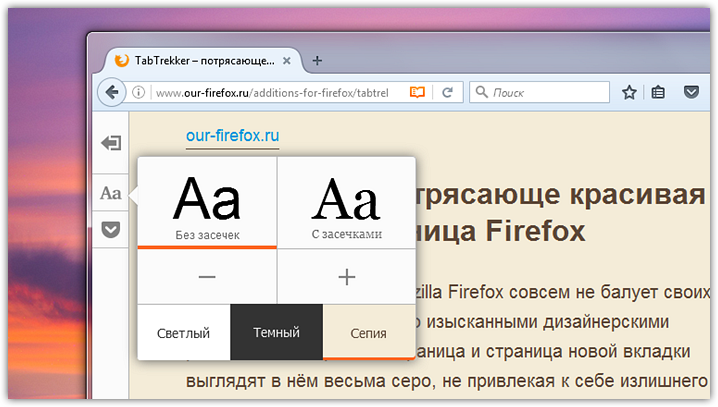Close the TabTrekker tab
This screenshot has height=407, width=718.
(x=287, y=60)
